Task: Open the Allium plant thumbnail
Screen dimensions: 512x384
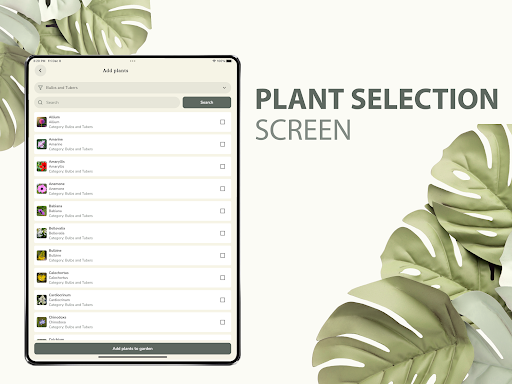Action: pyautogui.click(x=42, y=122)
